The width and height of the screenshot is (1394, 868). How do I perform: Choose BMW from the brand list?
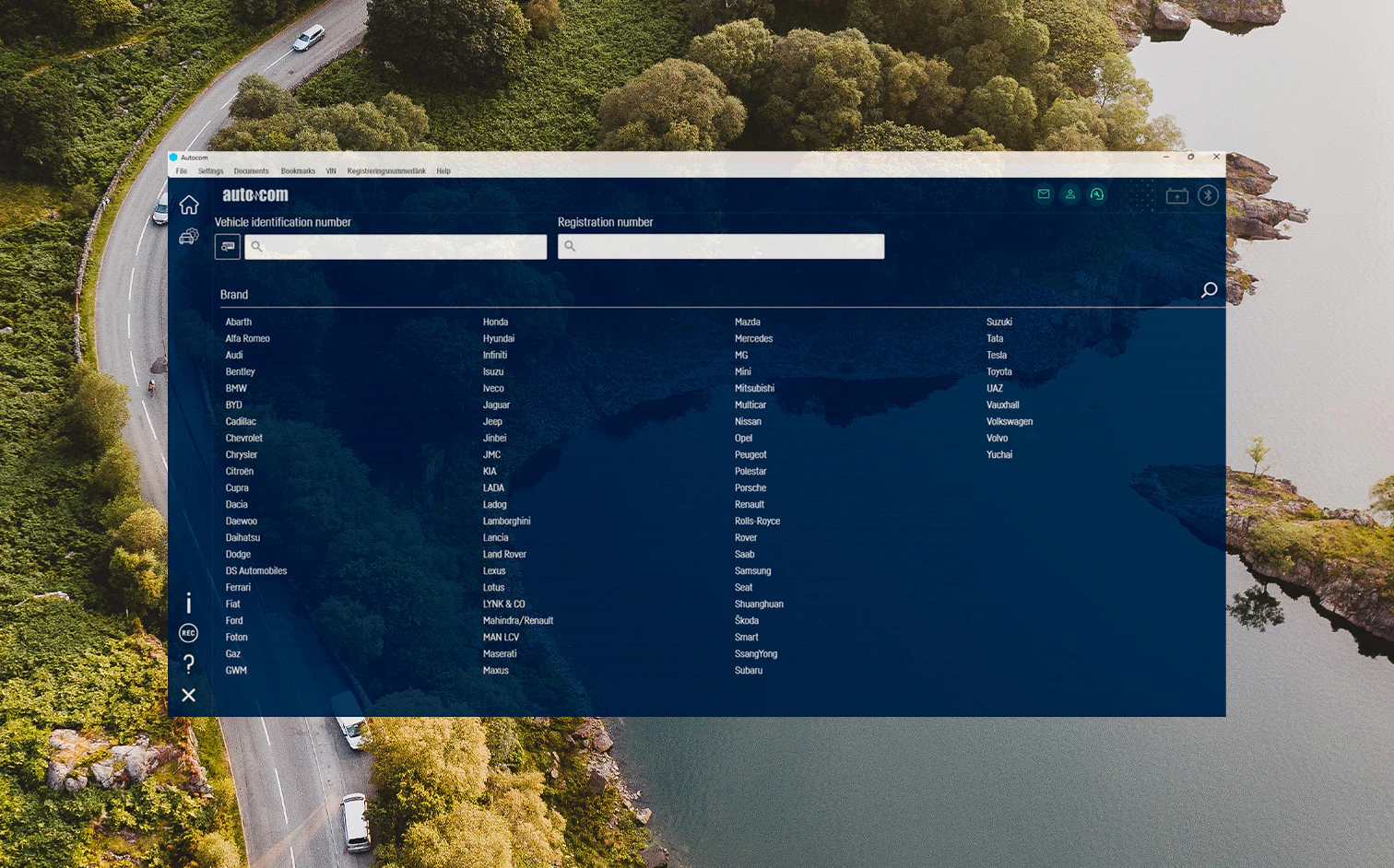point(236,388)
